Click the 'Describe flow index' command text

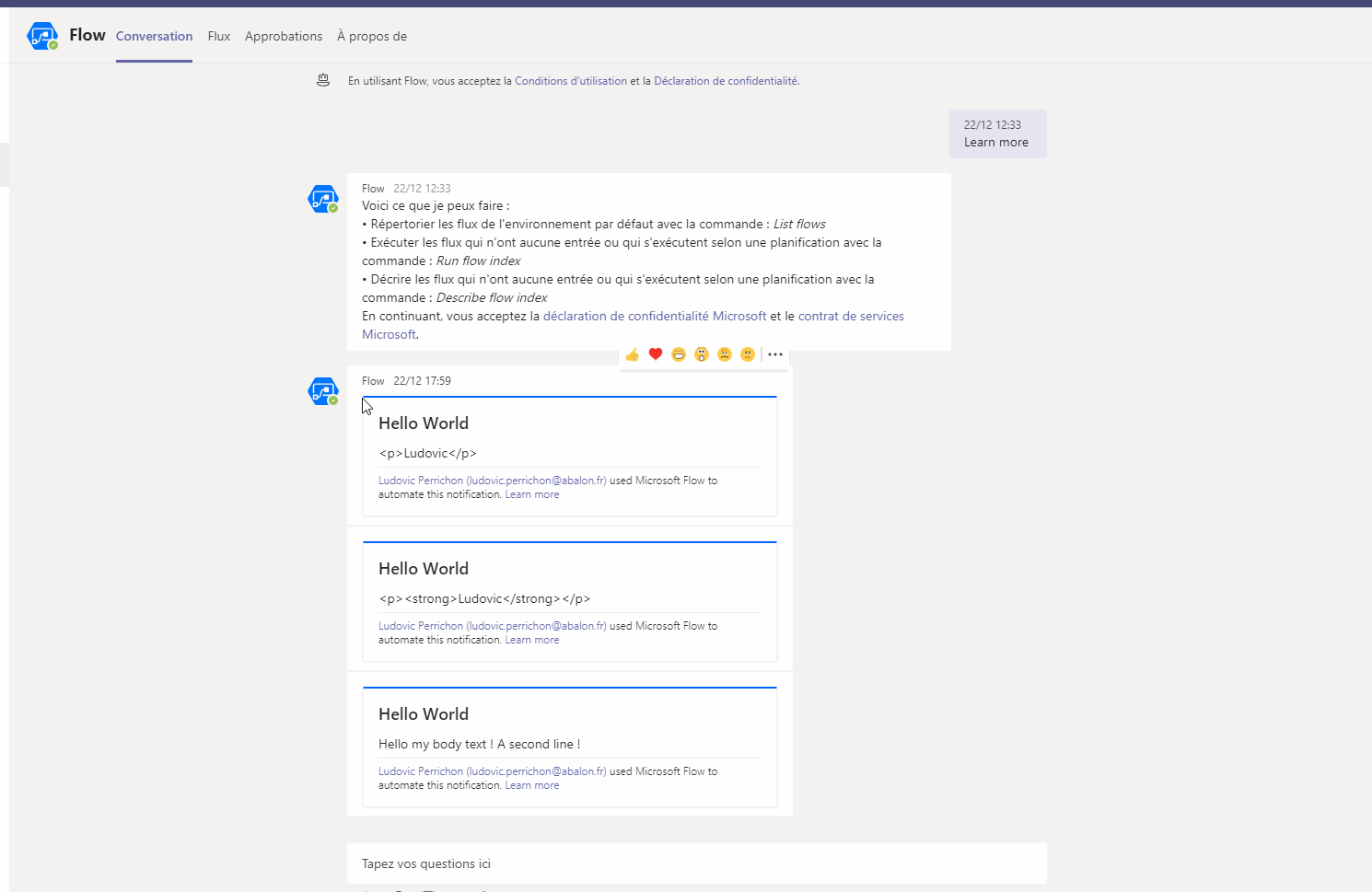[x=492, y=297]
